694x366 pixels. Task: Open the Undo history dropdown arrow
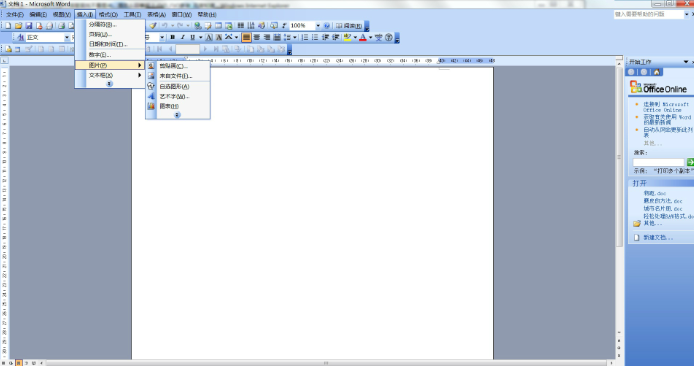coord(172,26)
